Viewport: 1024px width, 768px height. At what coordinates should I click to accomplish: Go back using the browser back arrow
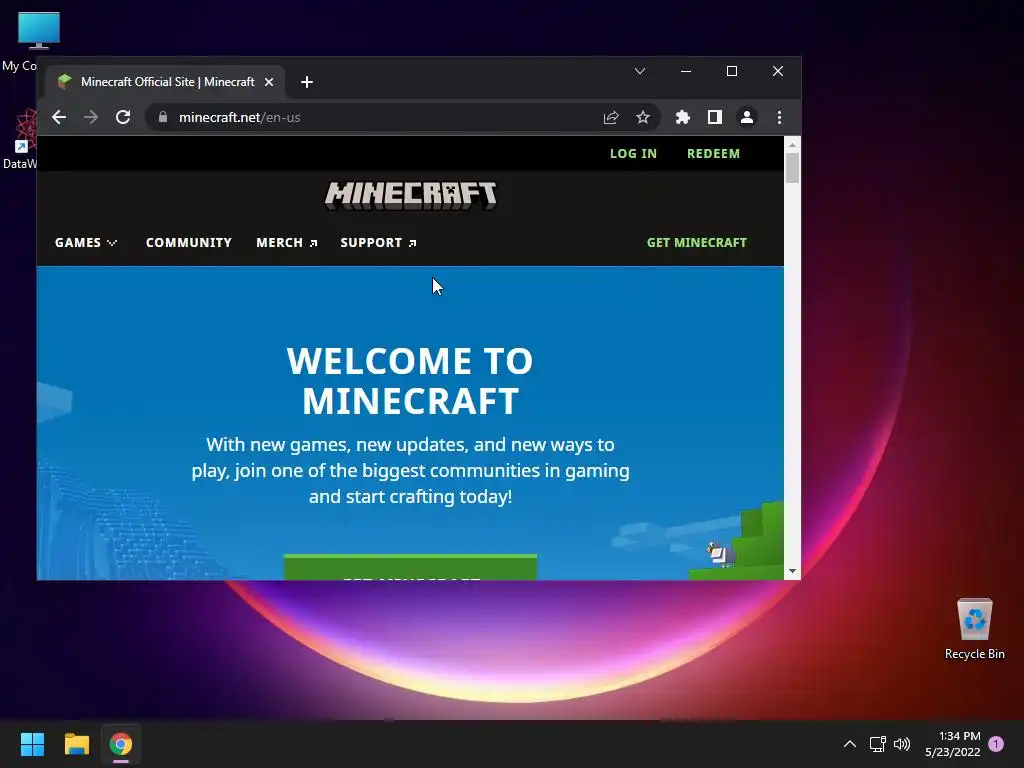tap(59, 118)
